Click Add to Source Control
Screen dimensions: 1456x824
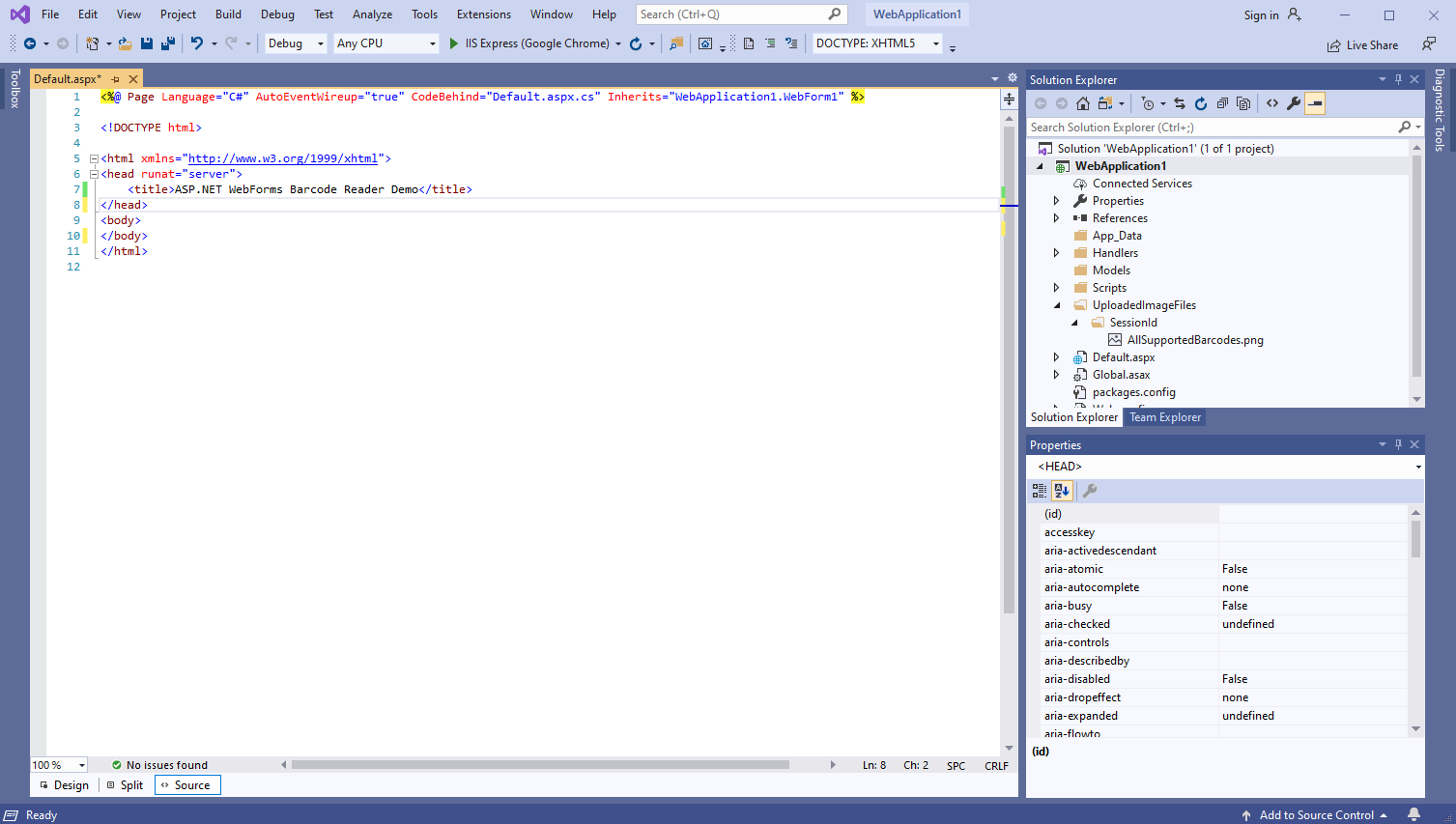click(x=1315, y=814)
